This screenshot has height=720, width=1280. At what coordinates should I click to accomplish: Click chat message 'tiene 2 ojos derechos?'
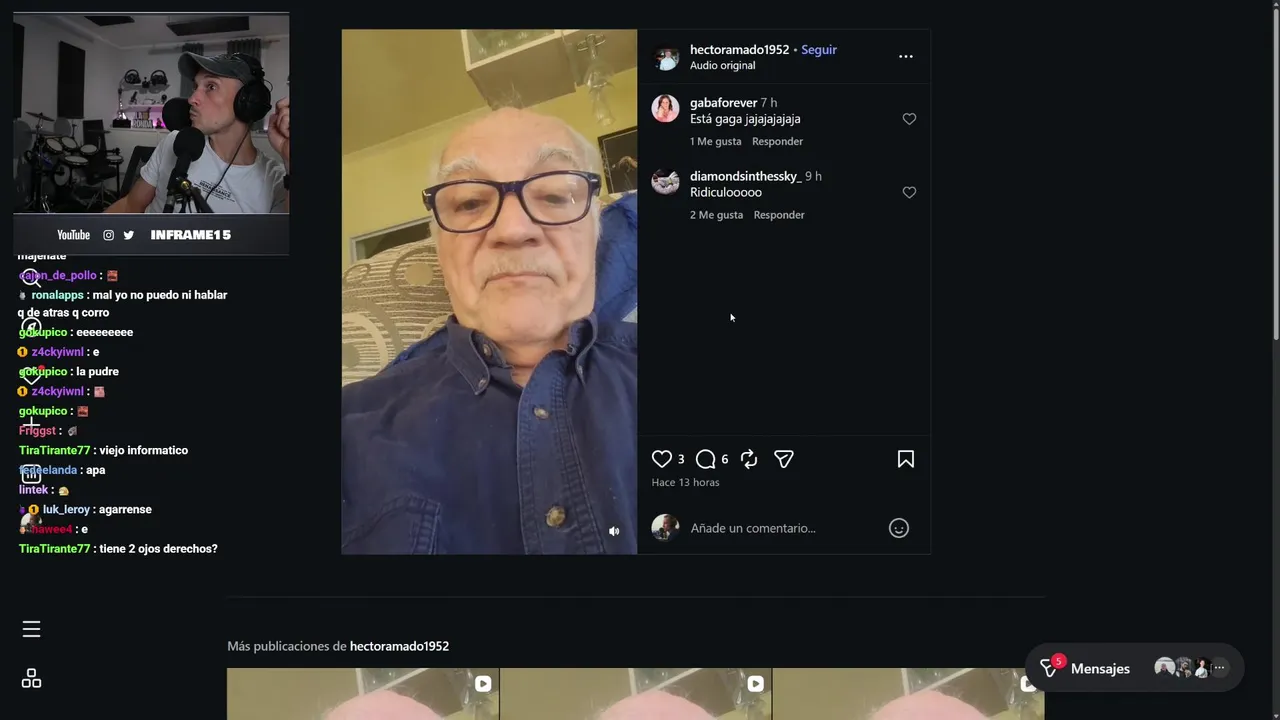pyautogui.click(x=158, y=549)
